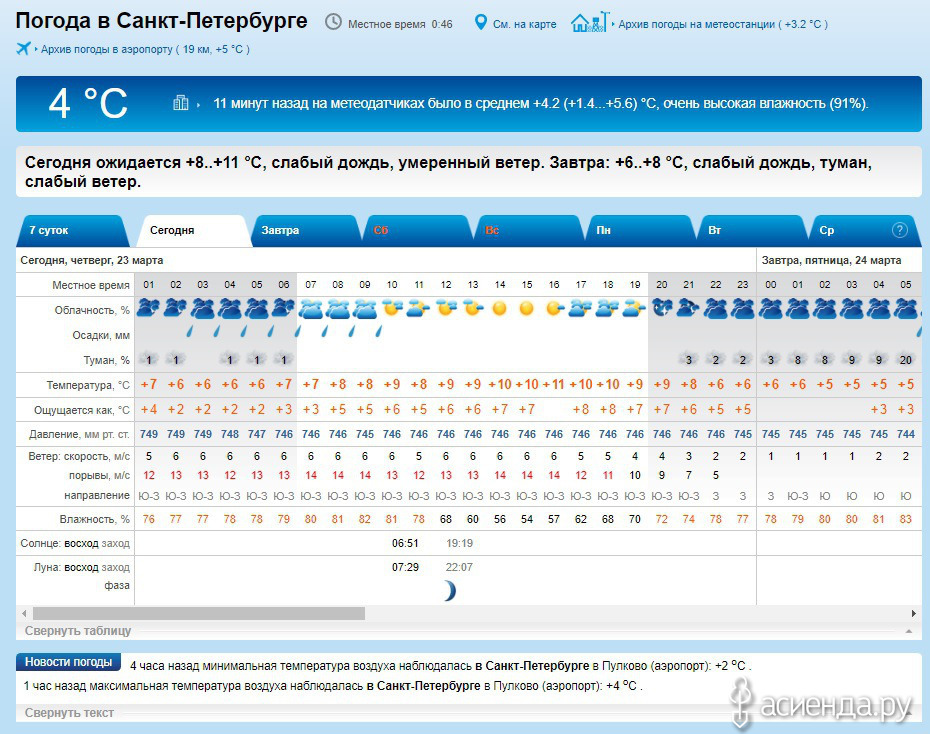This screenshot has width=930, height=734.
Task: Click the sunrise time 06:51
Action: (x=405, y=543)
